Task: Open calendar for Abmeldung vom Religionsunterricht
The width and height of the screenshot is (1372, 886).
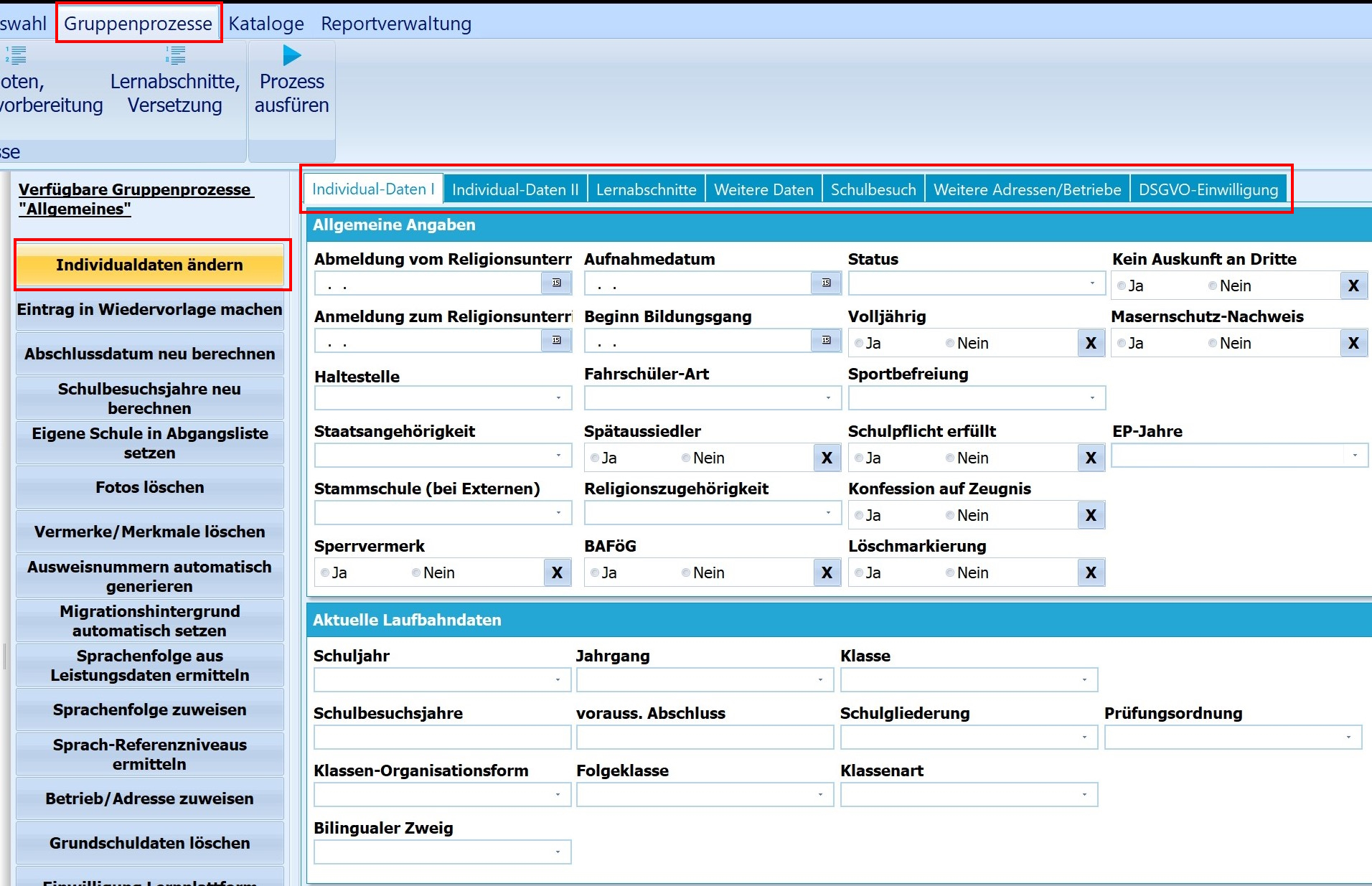Action: click(556, 283)
